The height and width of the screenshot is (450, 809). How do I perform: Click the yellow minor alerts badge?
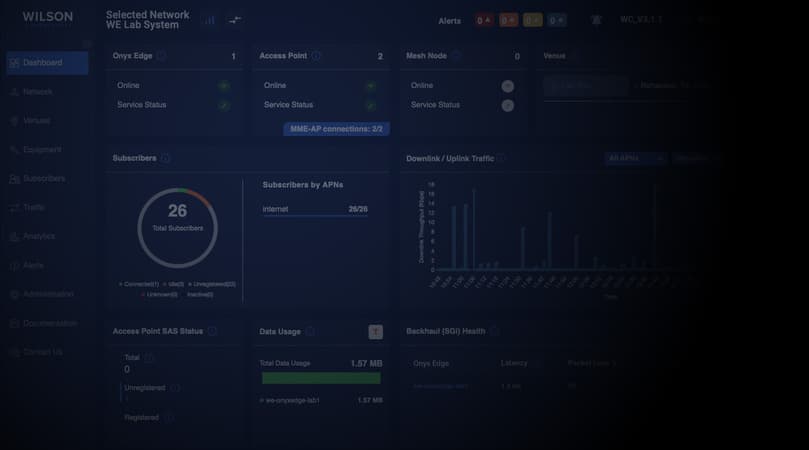tap(532, 20)
